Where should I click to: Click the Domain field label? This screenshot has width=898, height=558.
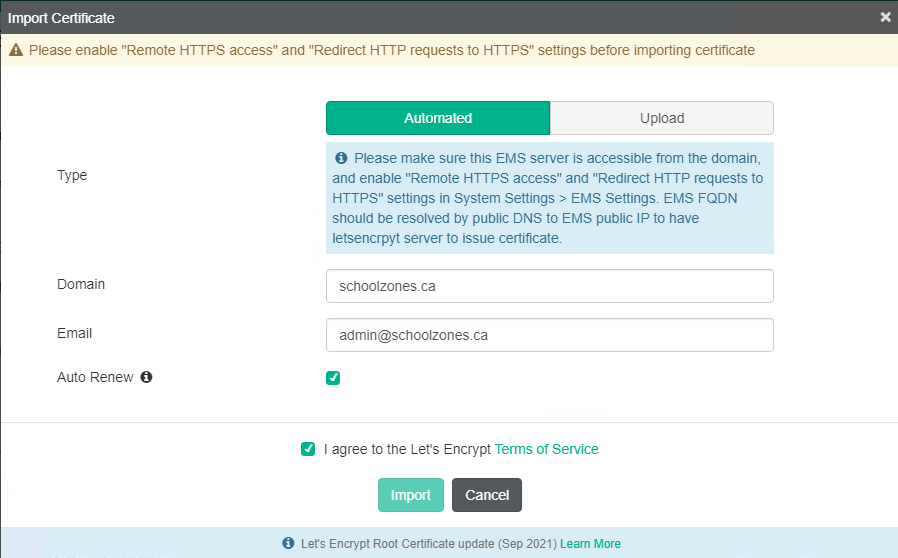coord(81,284)
